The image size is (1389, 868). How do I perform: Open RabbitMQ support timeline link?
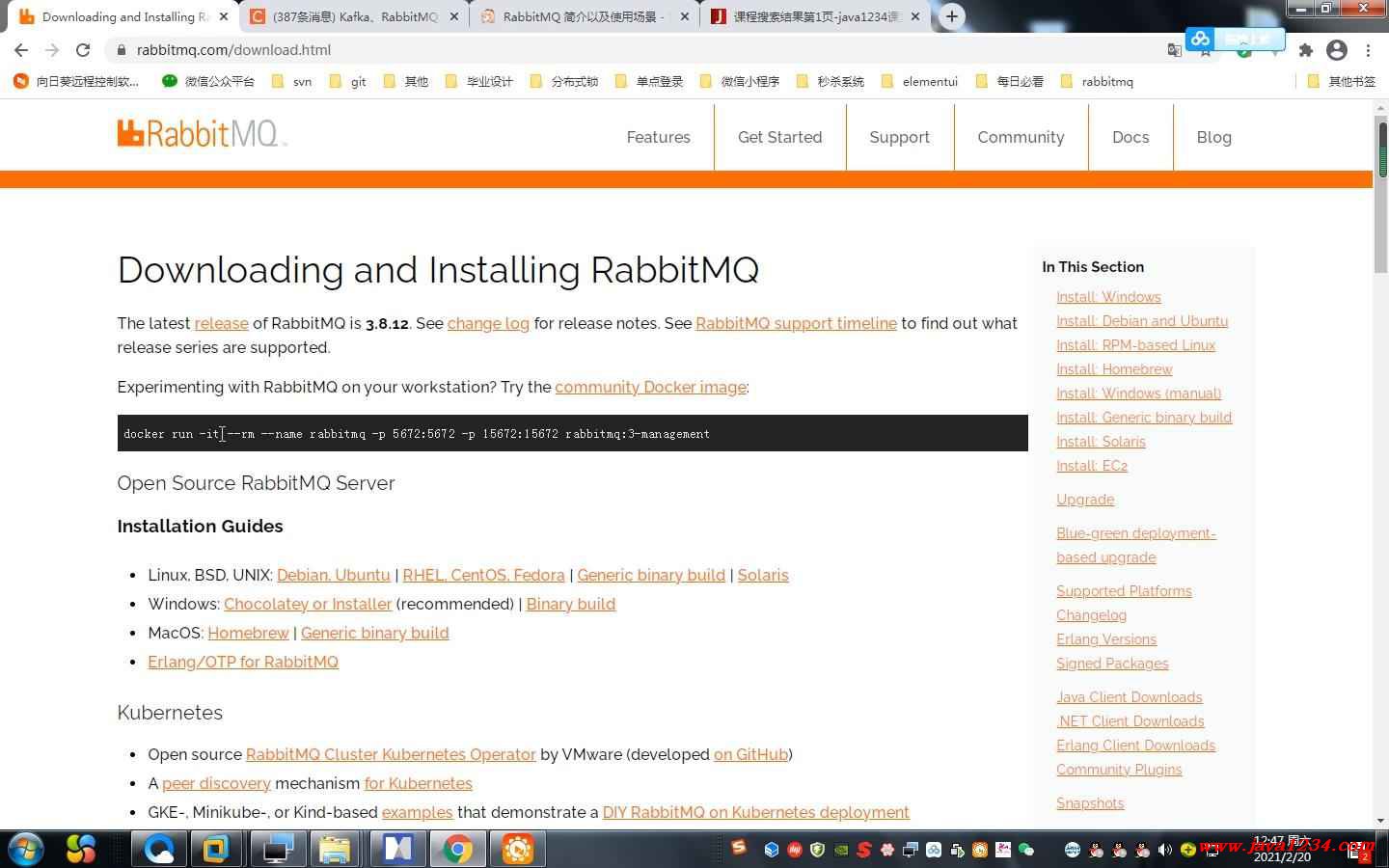coord(796,323)
